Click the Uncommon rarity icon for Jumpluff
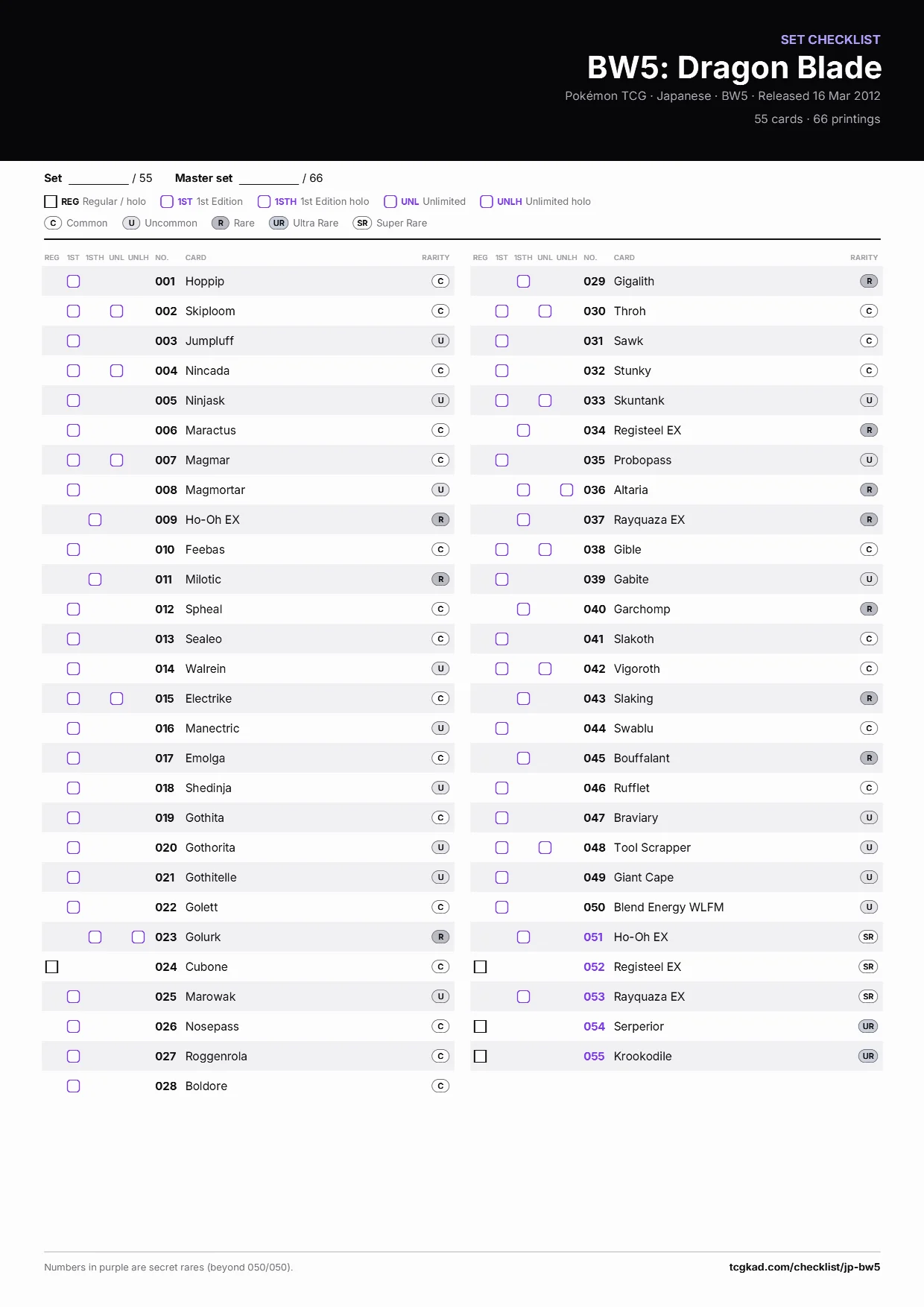The image size is (924, 1307). point(440,341)
